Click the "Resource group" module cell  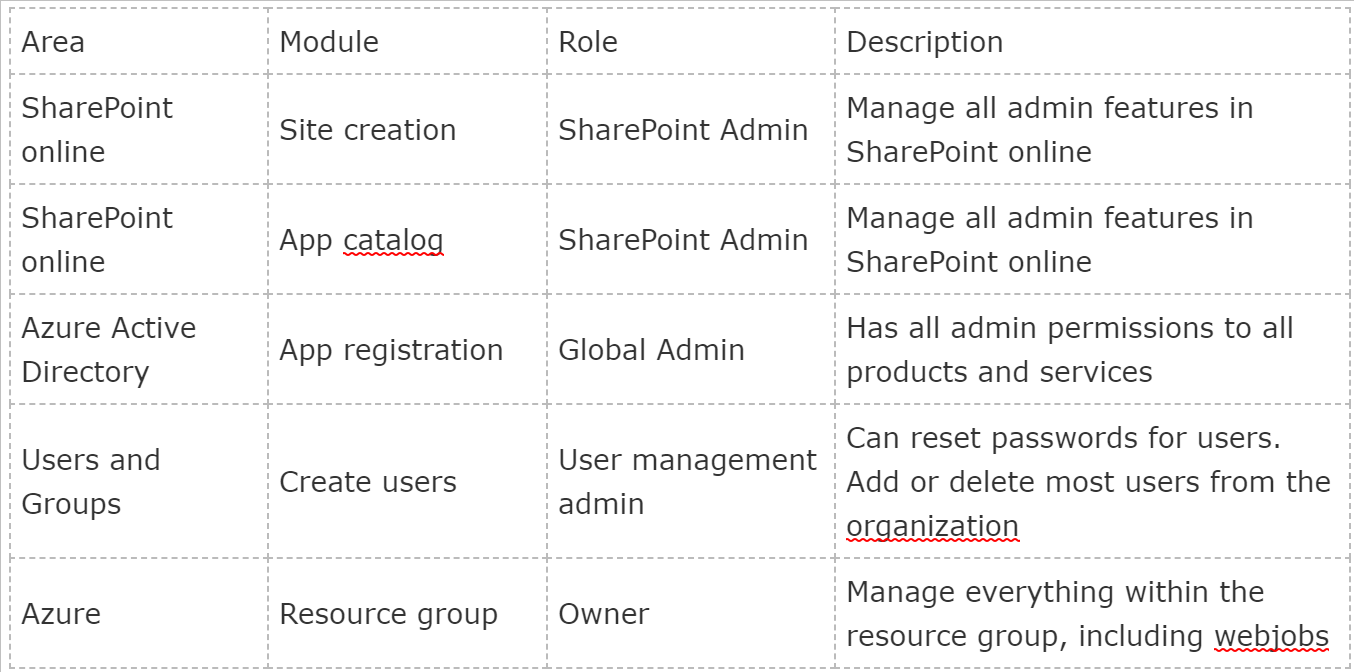click(407, 614)
